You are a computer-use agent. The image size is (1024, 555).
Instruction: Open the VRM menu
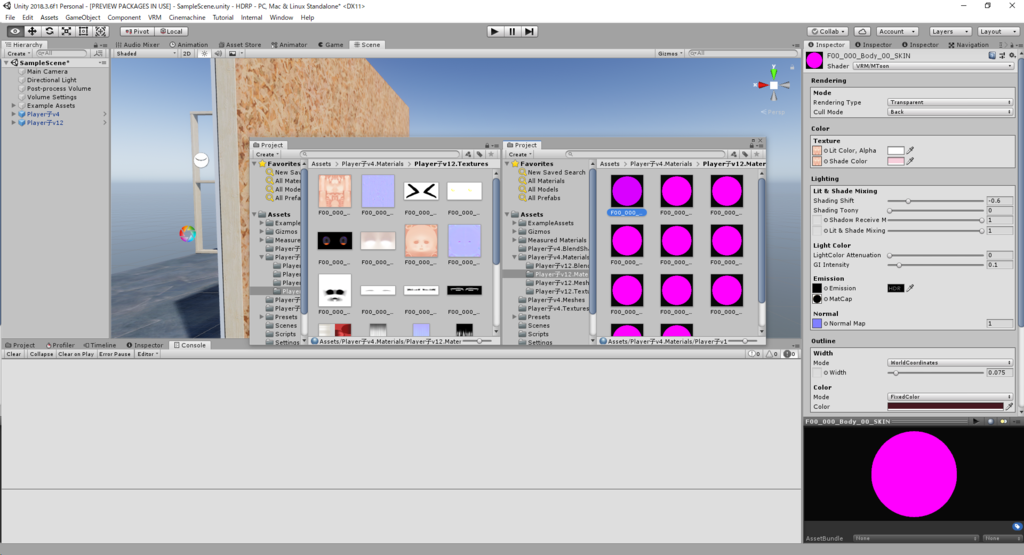pos(154,18)
